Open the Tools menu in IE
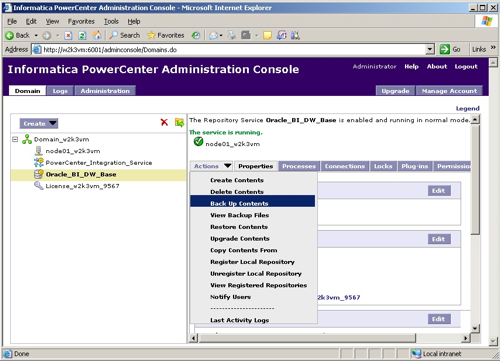 click(x=111, y=21)
